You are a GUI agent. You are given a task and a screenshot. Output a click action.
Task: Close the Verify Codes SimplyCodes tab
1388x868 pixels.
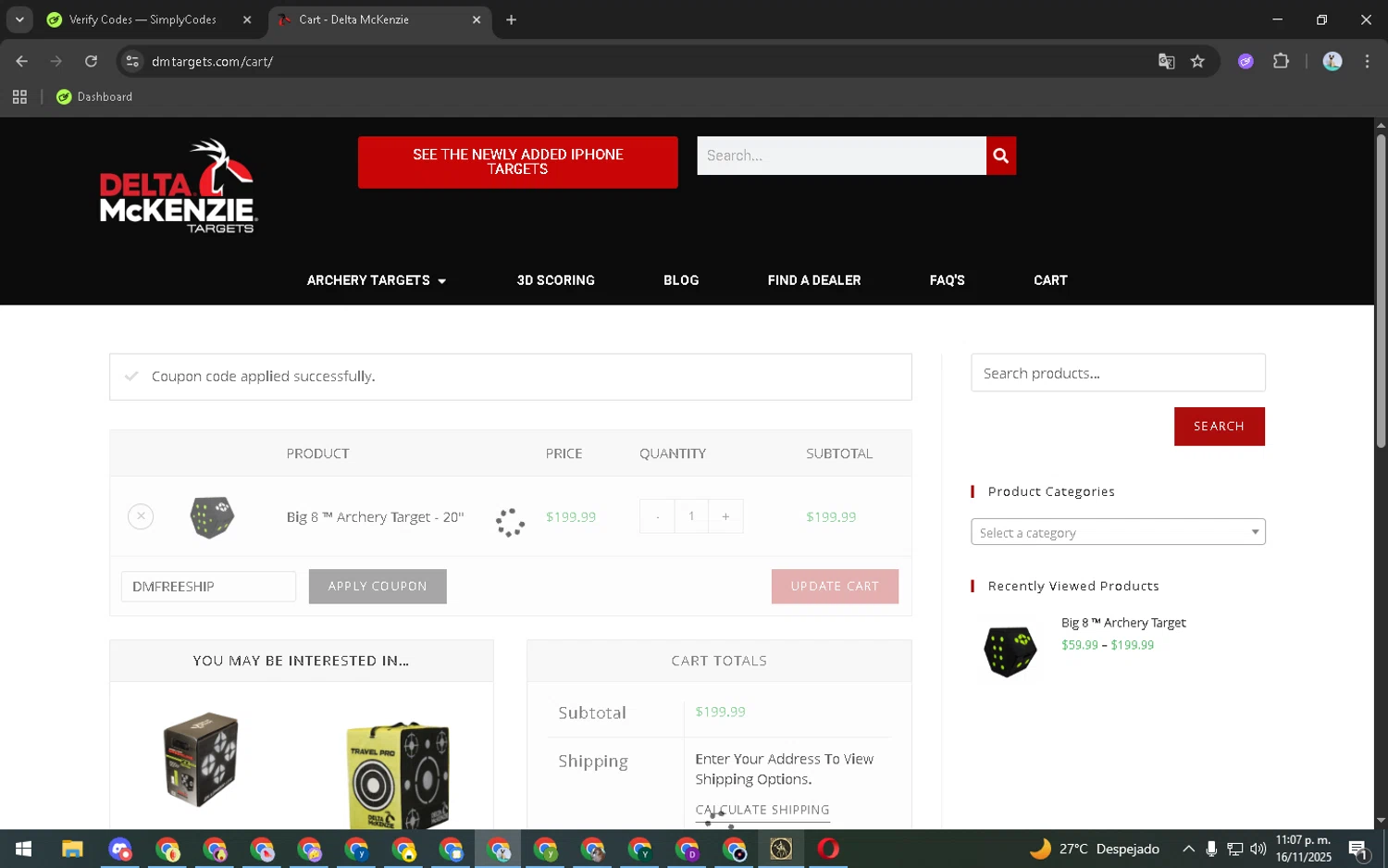(x=247, y=19)
